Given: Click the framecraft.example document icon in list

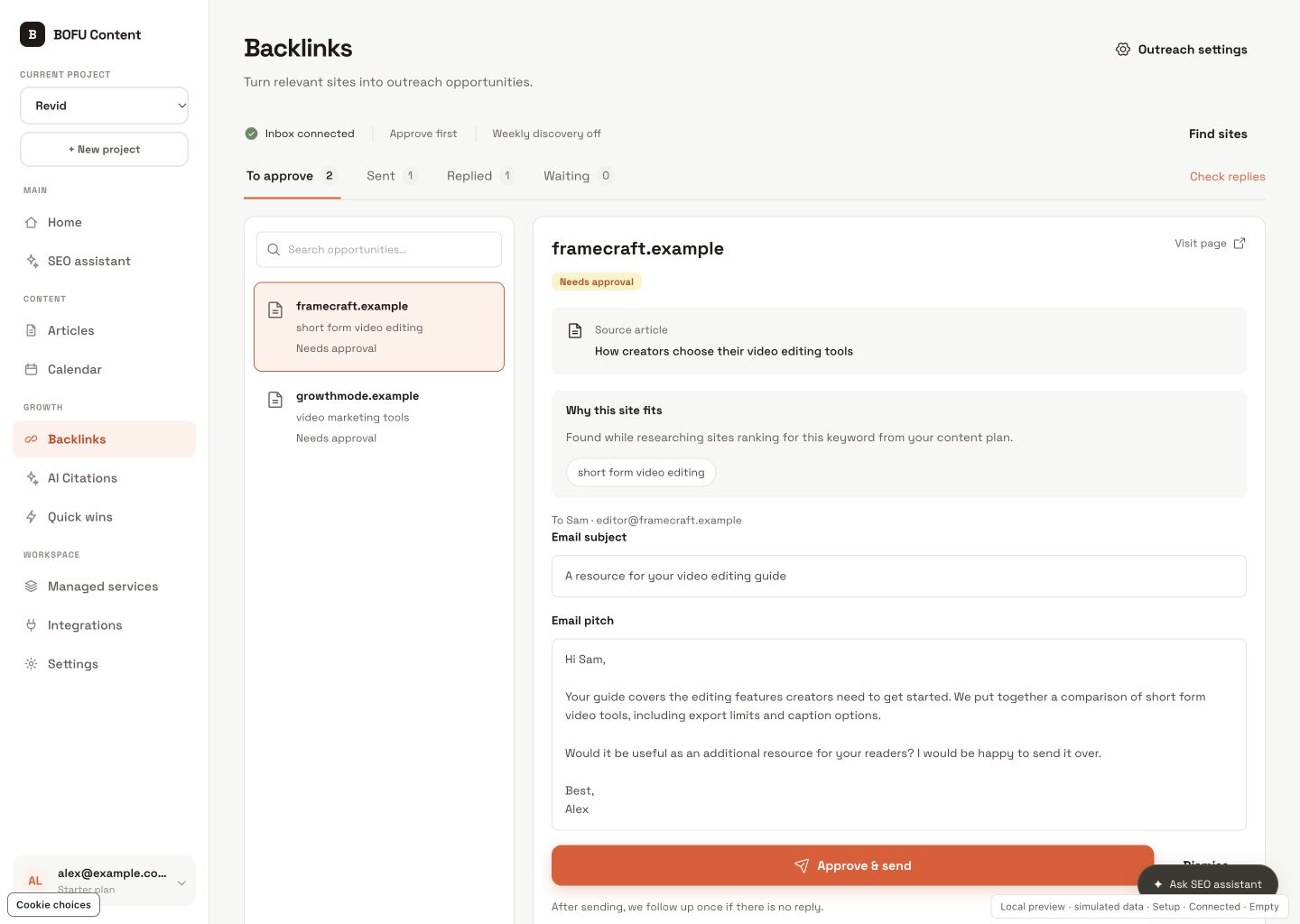Looking at the screenshot, I should click(x=275, y=310).
